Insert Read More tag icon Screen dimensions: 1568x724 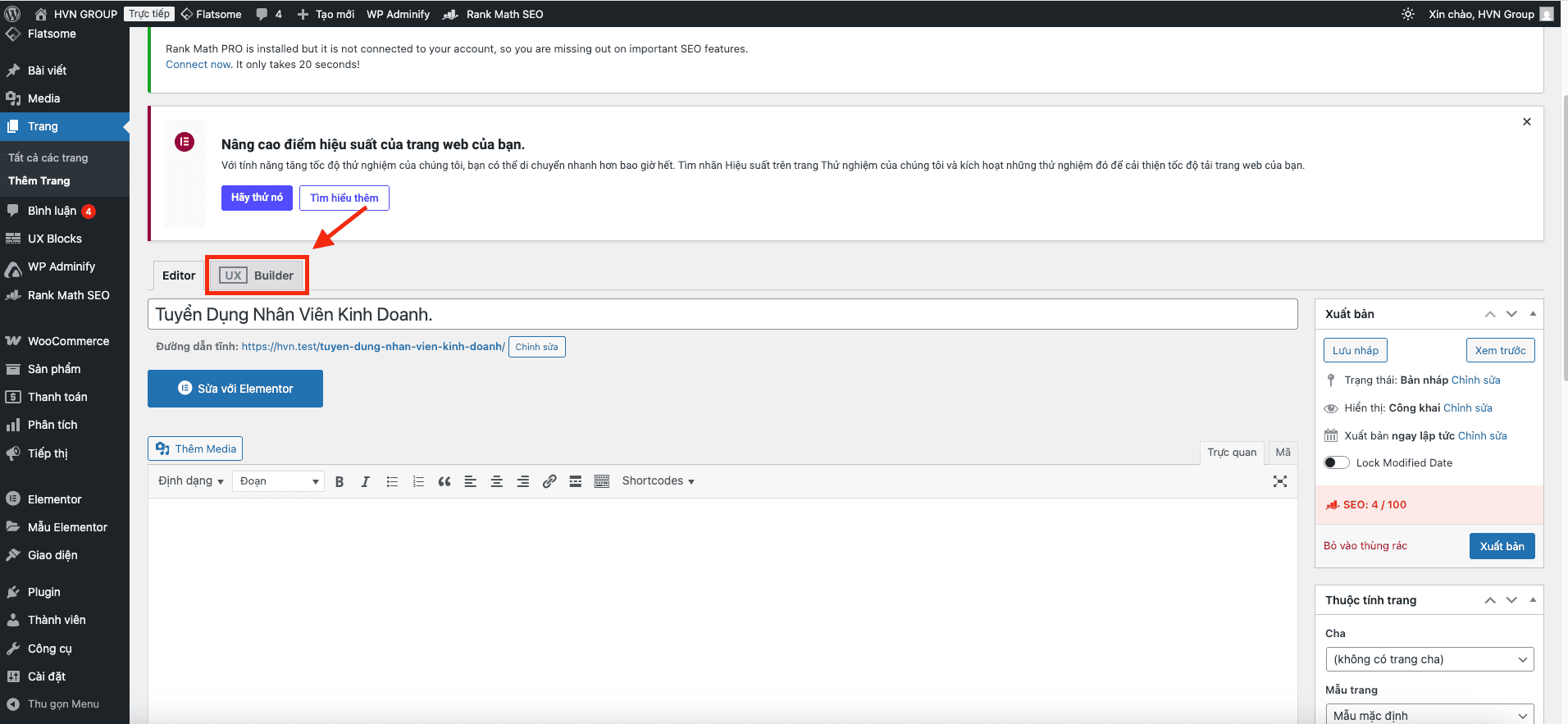click(x=576, y=481)
